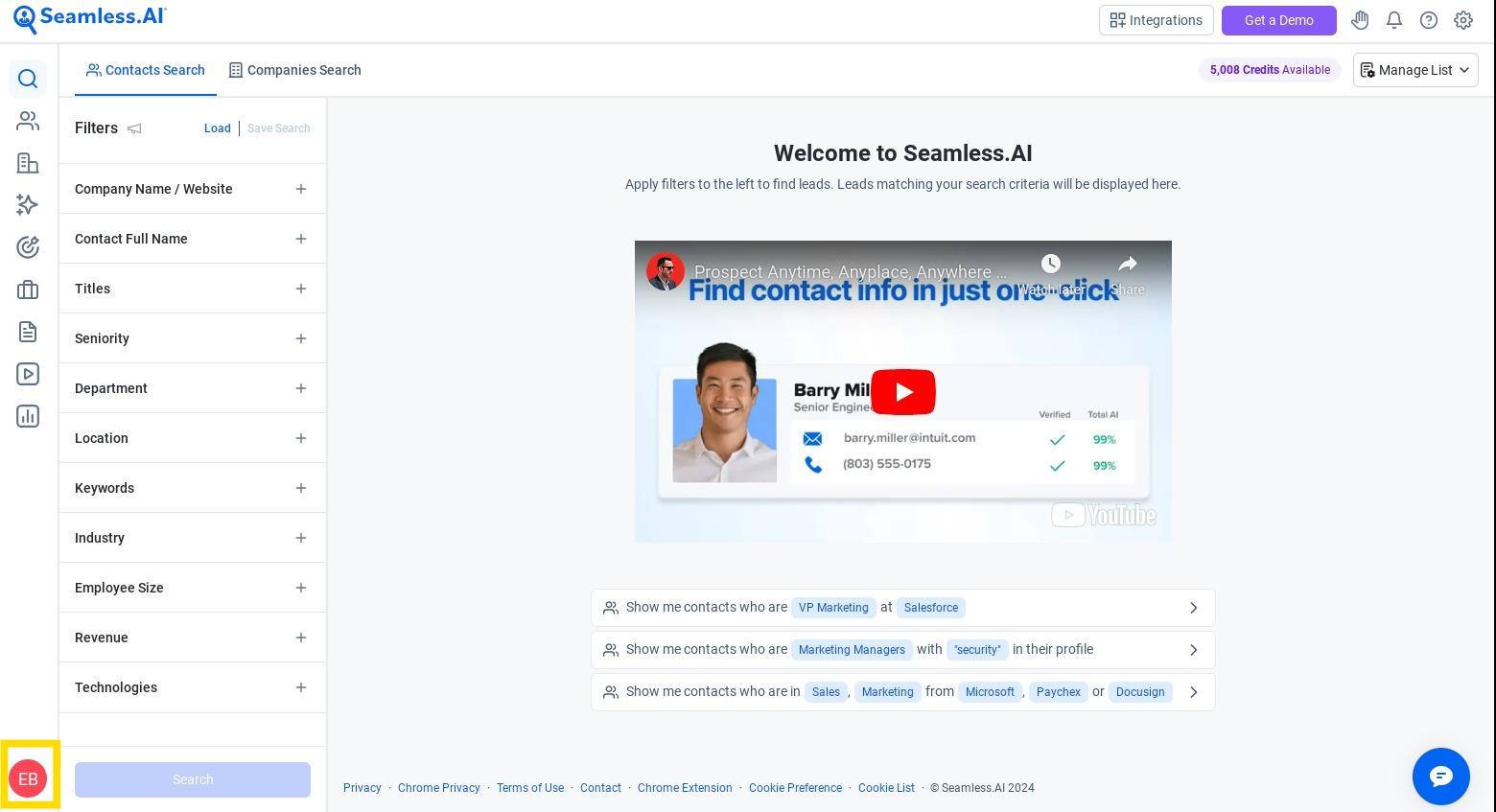
Task: Open the Chrome Extension footer link
Action: 685,788
